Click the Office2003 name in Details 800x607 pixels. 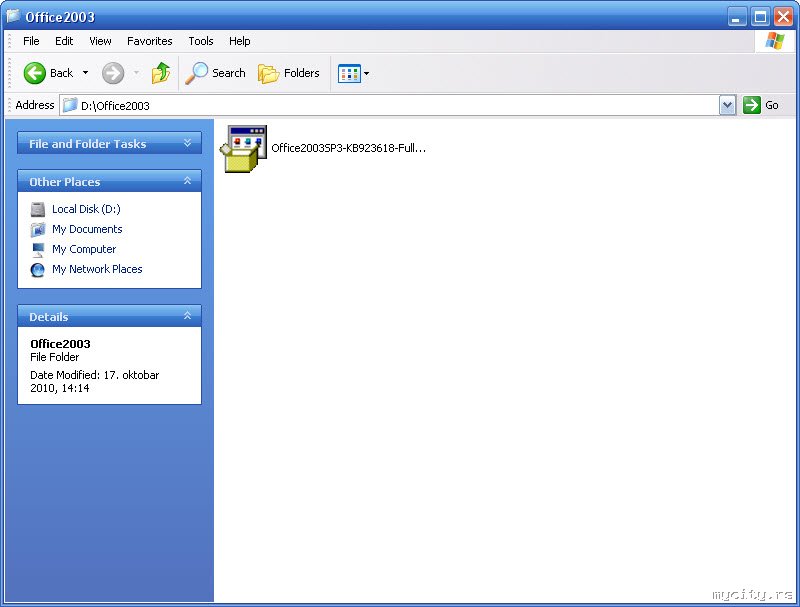click(x=60, y=344)
